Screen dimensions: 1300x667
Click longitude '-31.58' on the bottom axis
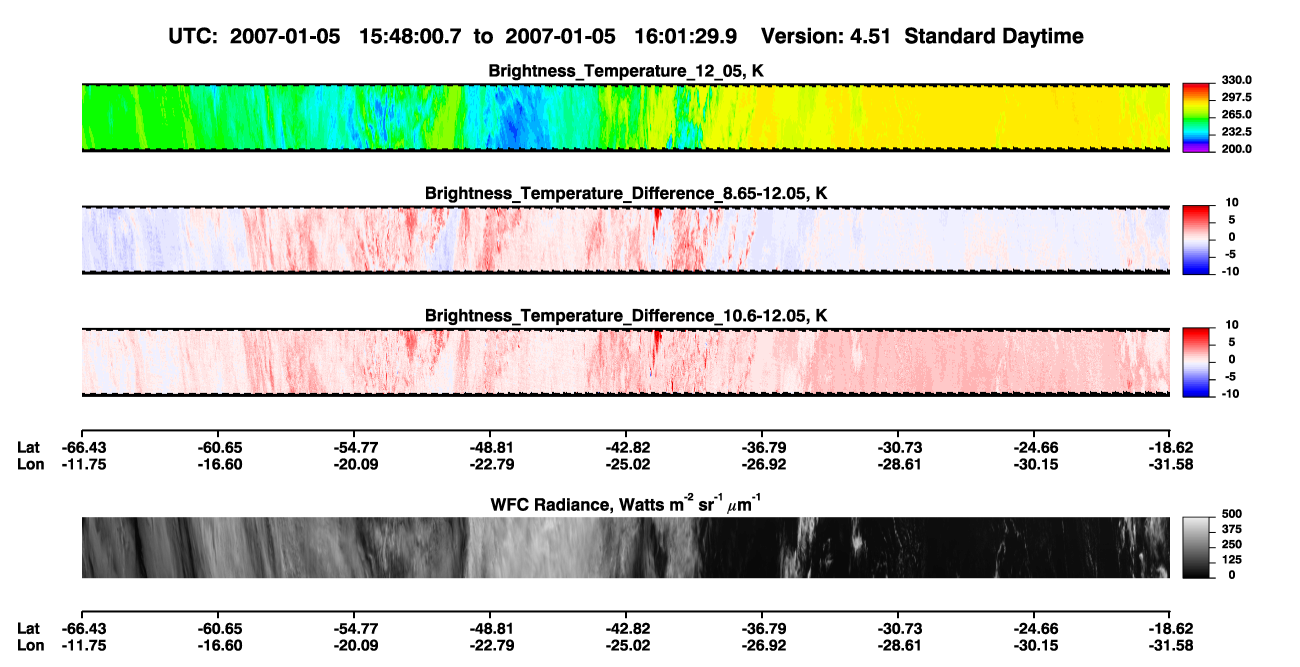point(1170,646)
